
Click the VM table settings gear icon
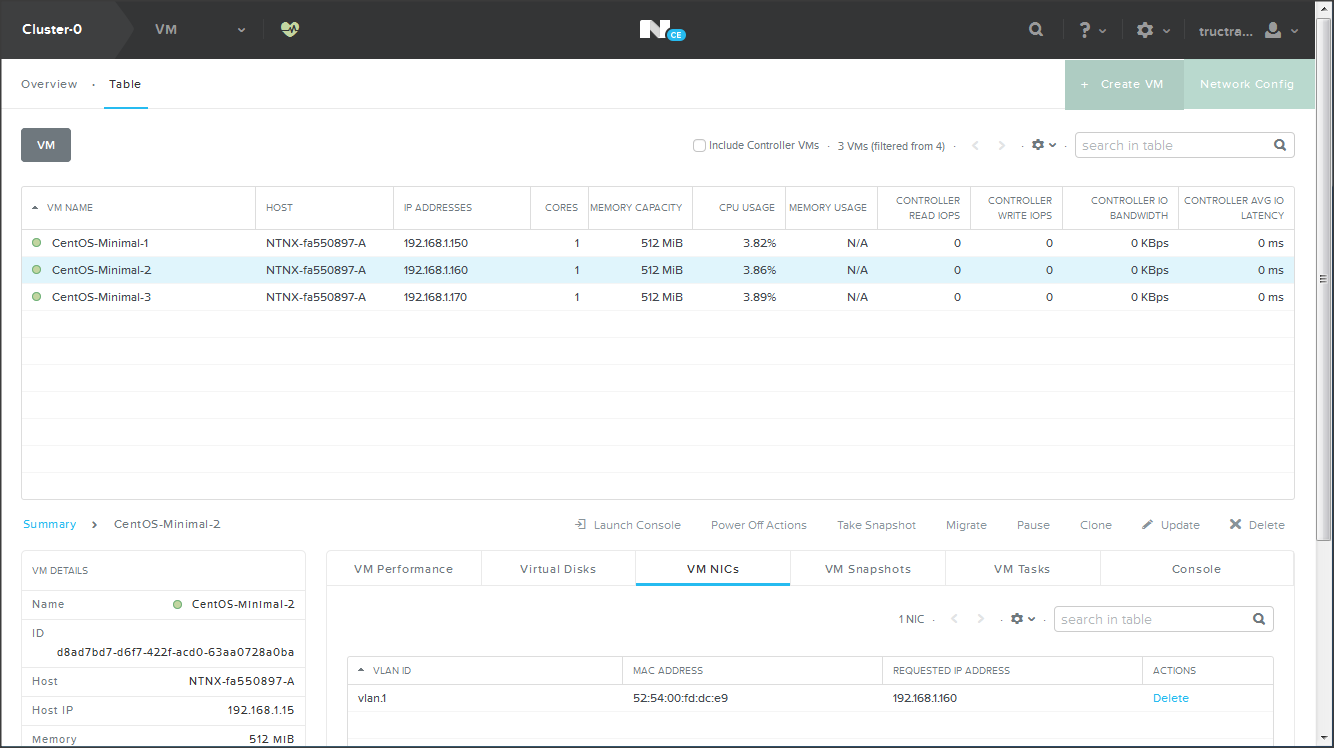pos(1038,145)
